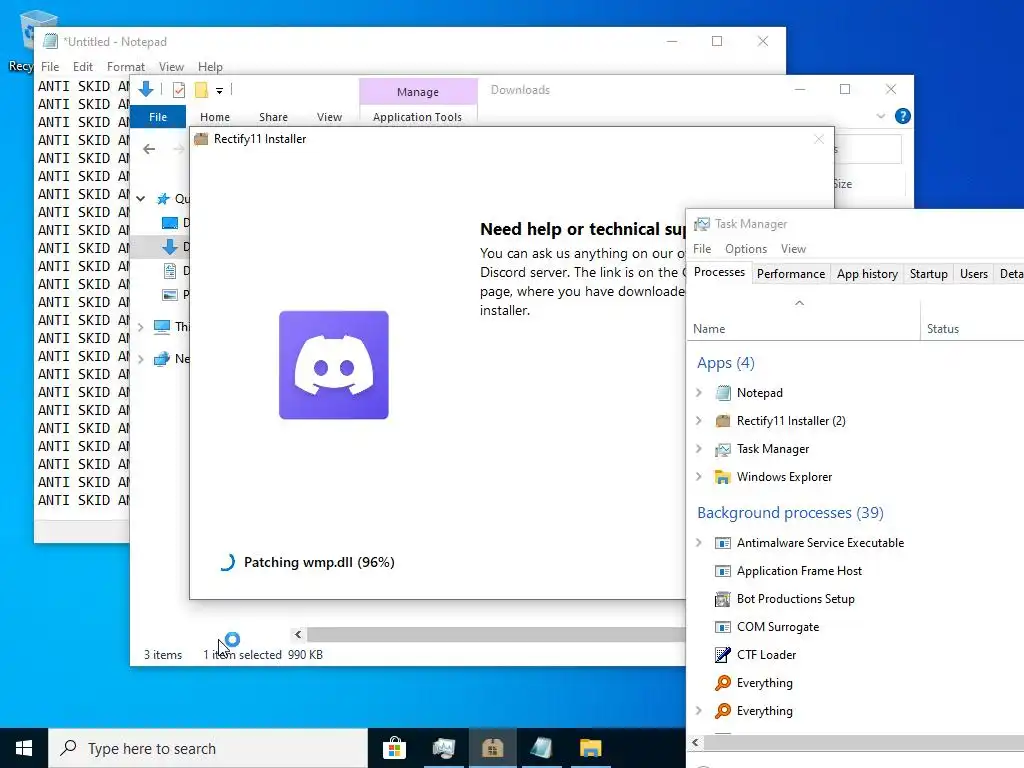Screen dimensions: 1024x768
Task: Expand the Notepad entry in Task Manager
Action: tap(699, 392)
